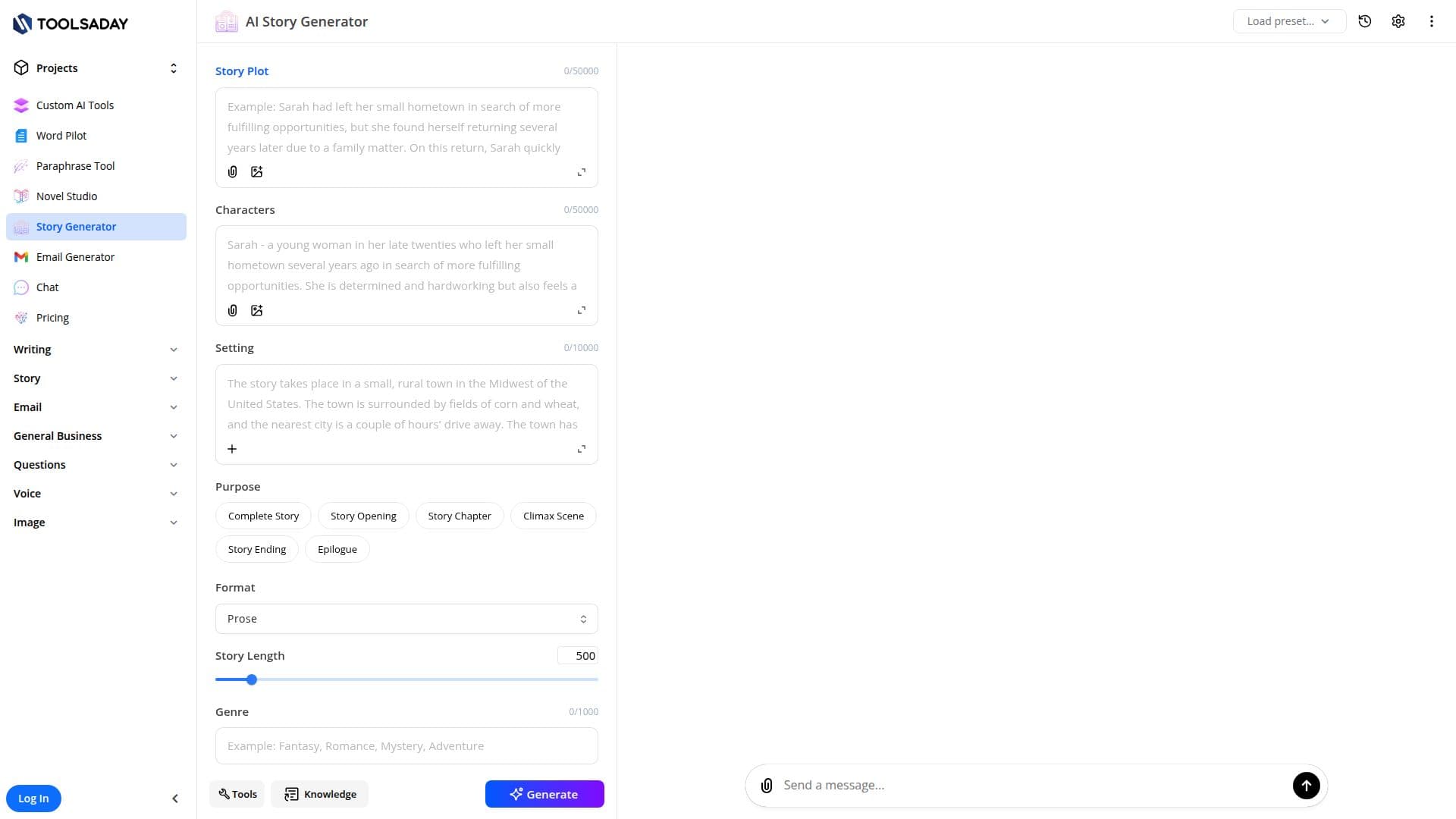Select Story Chapter purpose
This screenshot has height=819, width=1456.
[x=460, y=516]
